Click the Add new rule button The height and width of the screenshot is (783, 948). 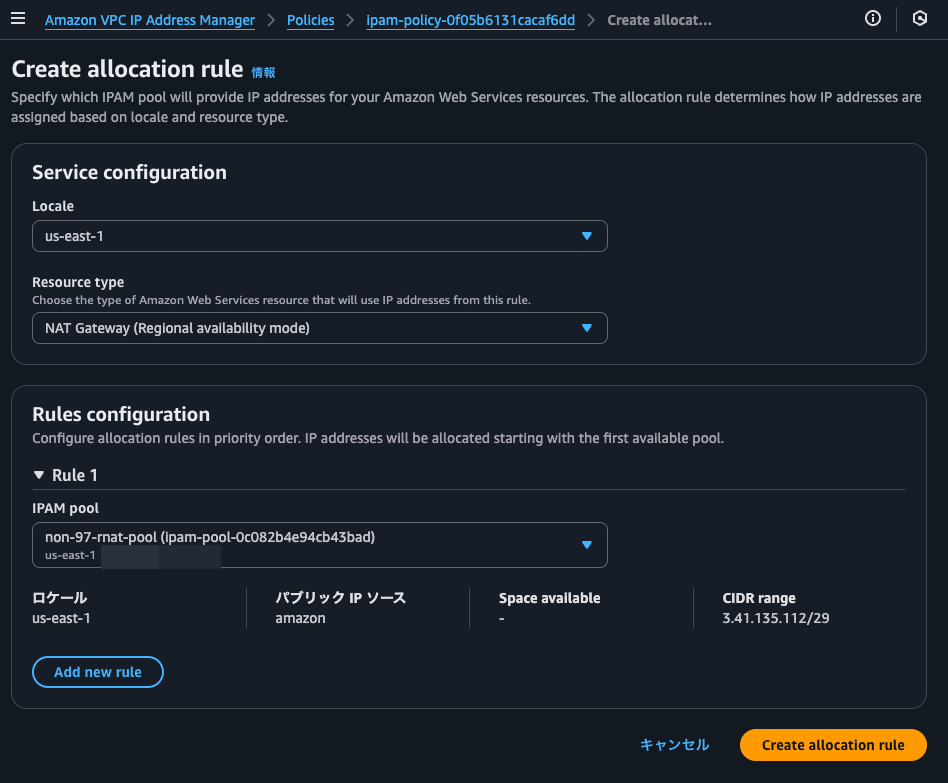pos(98,672)
